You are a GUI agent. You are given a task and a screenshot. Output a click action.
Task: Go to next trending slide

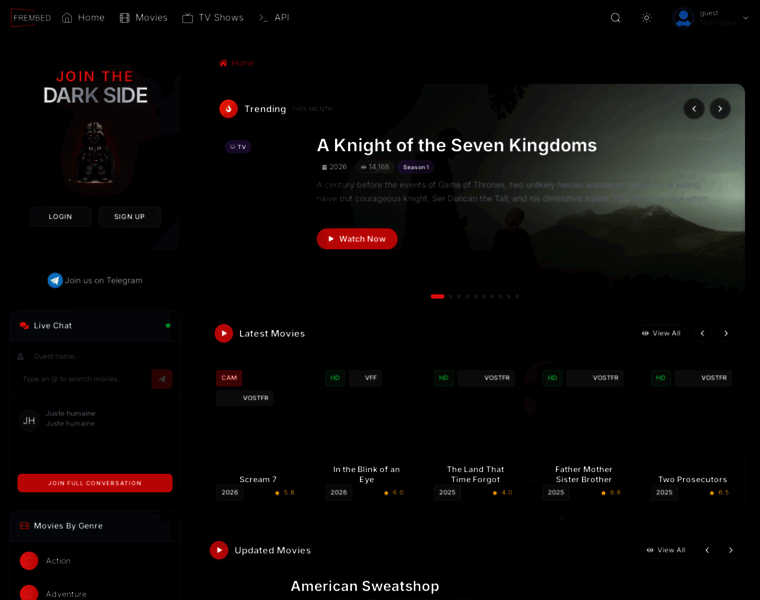[x=720, y=109]
